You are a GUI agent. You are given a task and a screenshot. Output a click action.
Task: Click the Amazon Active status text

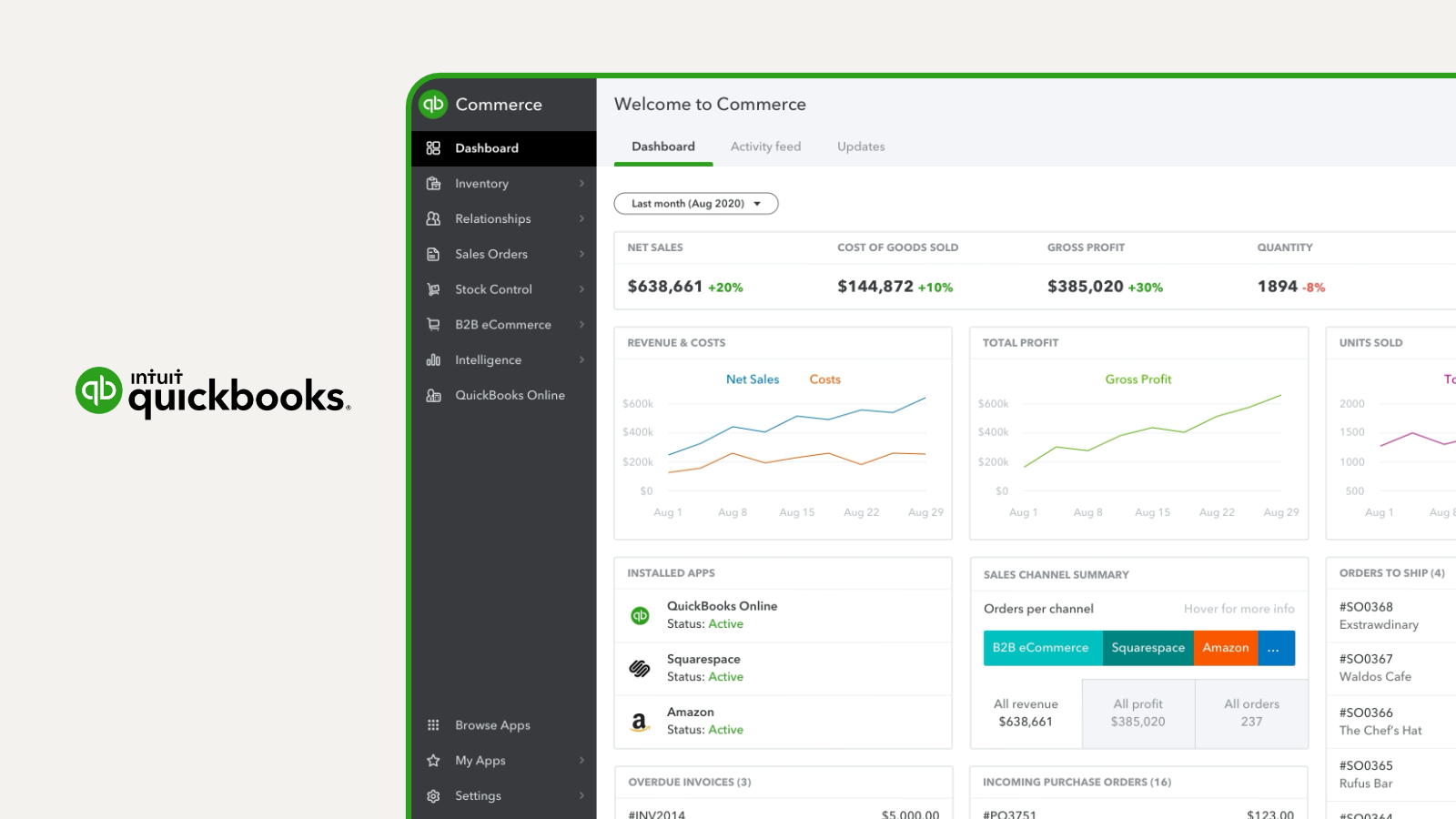coord(726,730)
